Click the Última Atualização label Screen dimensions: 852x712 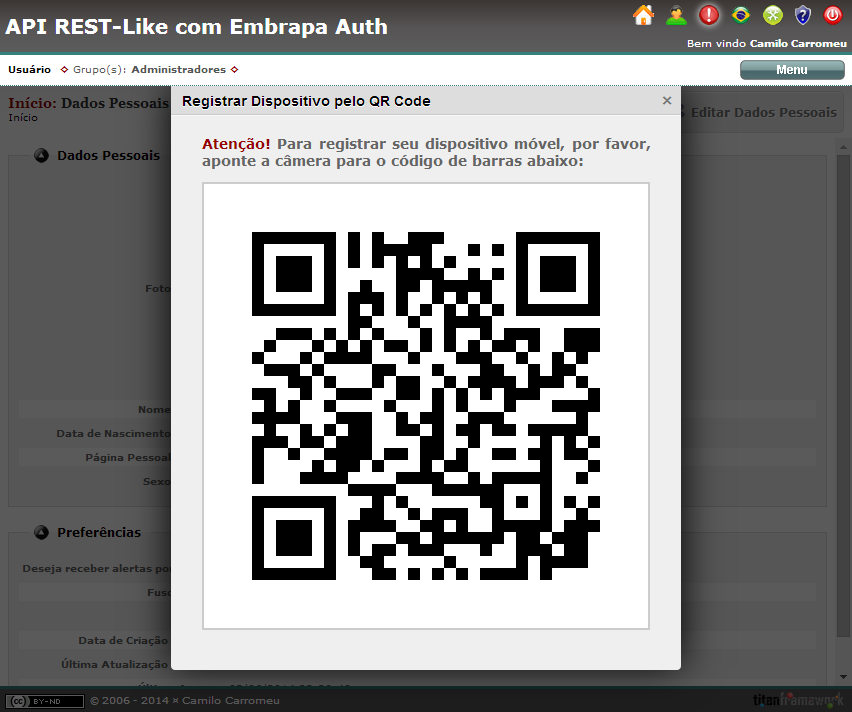click(114, 664)
